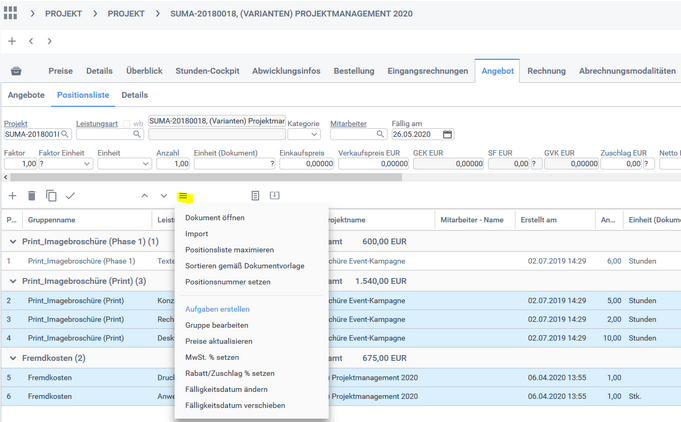Open the app grid menu
Viewport: 681px width, 422px height.
(12, 14)
